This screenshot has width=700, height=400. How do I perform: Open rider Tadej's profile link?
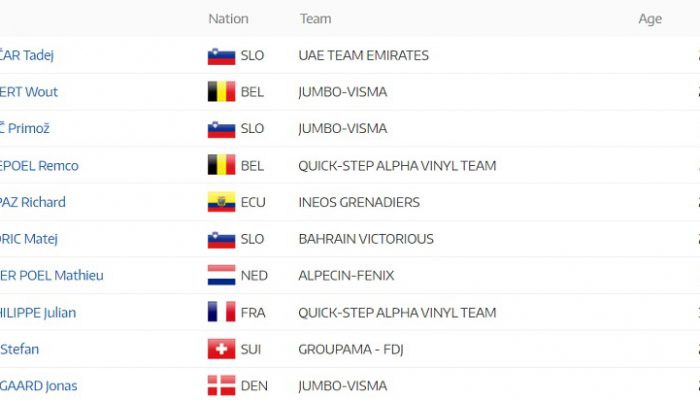point(27,55)
